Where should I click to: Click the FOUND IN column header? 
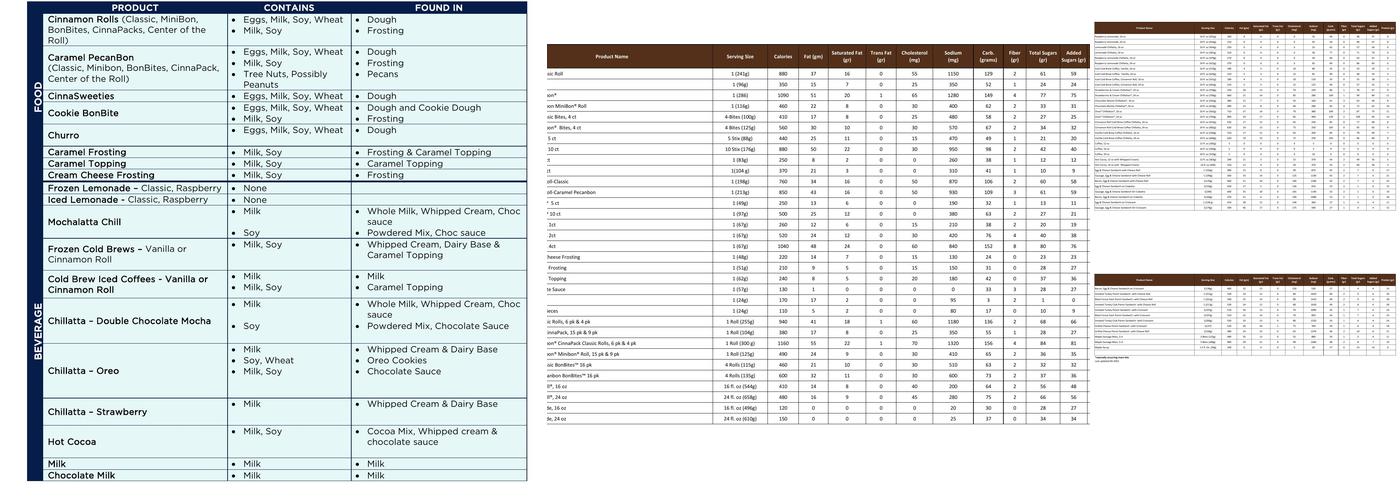click(438, 7)
